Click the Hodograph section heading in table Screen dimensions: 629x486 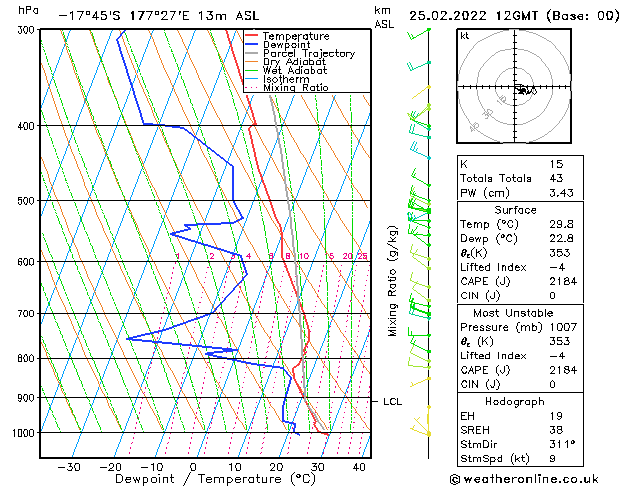(x=515, y=402)
